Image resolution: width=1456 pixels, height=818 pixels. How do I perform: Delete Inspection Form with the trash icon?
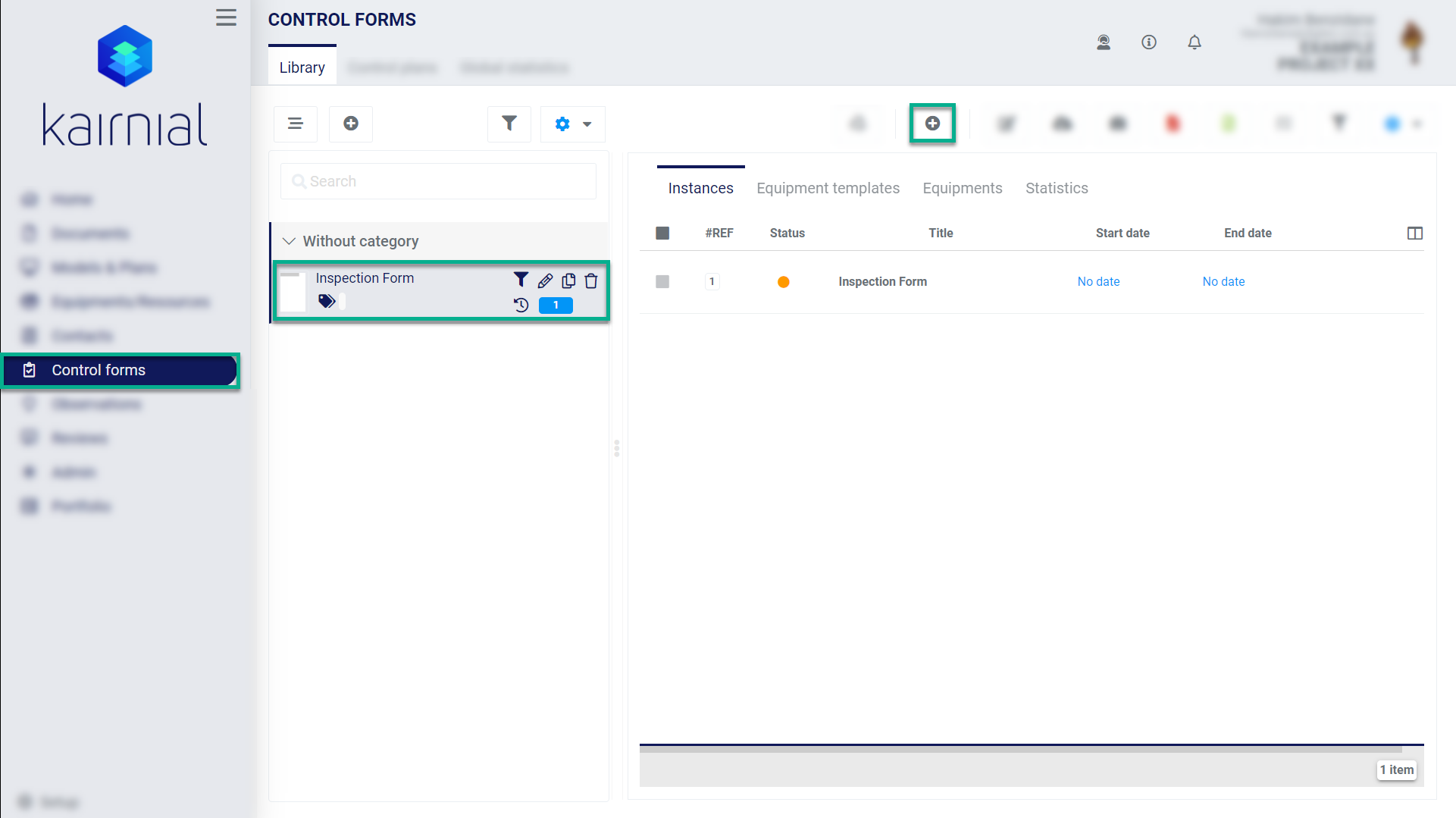pos(591,281)
